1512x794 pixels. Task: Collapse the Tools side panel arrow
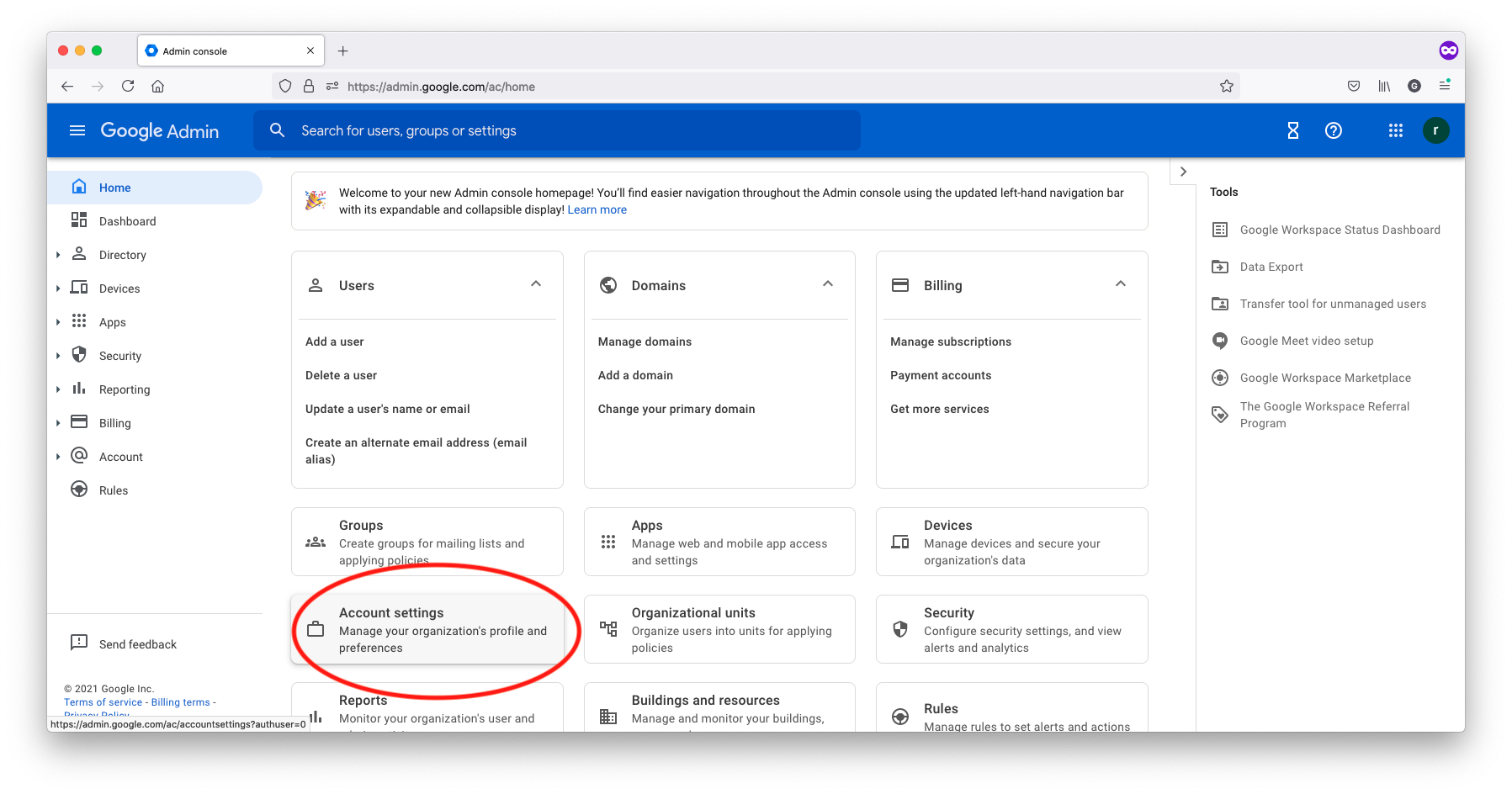coord(1183,172)
